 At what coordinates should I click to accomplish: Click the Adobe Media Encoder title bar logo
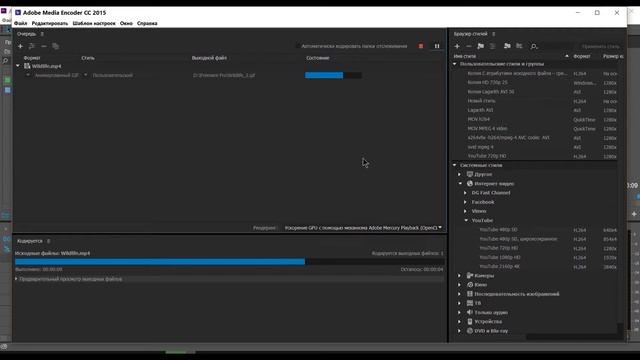click(x=18, y=13)
